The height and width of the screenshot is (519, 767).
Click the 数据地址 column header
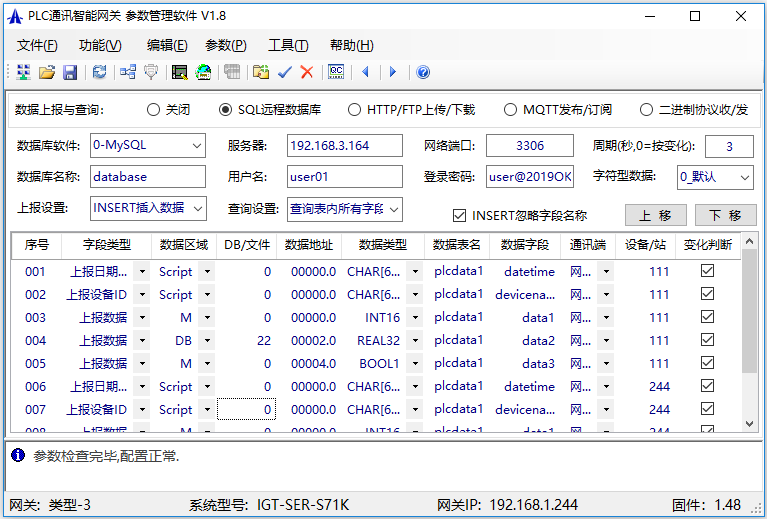(309, 245)
